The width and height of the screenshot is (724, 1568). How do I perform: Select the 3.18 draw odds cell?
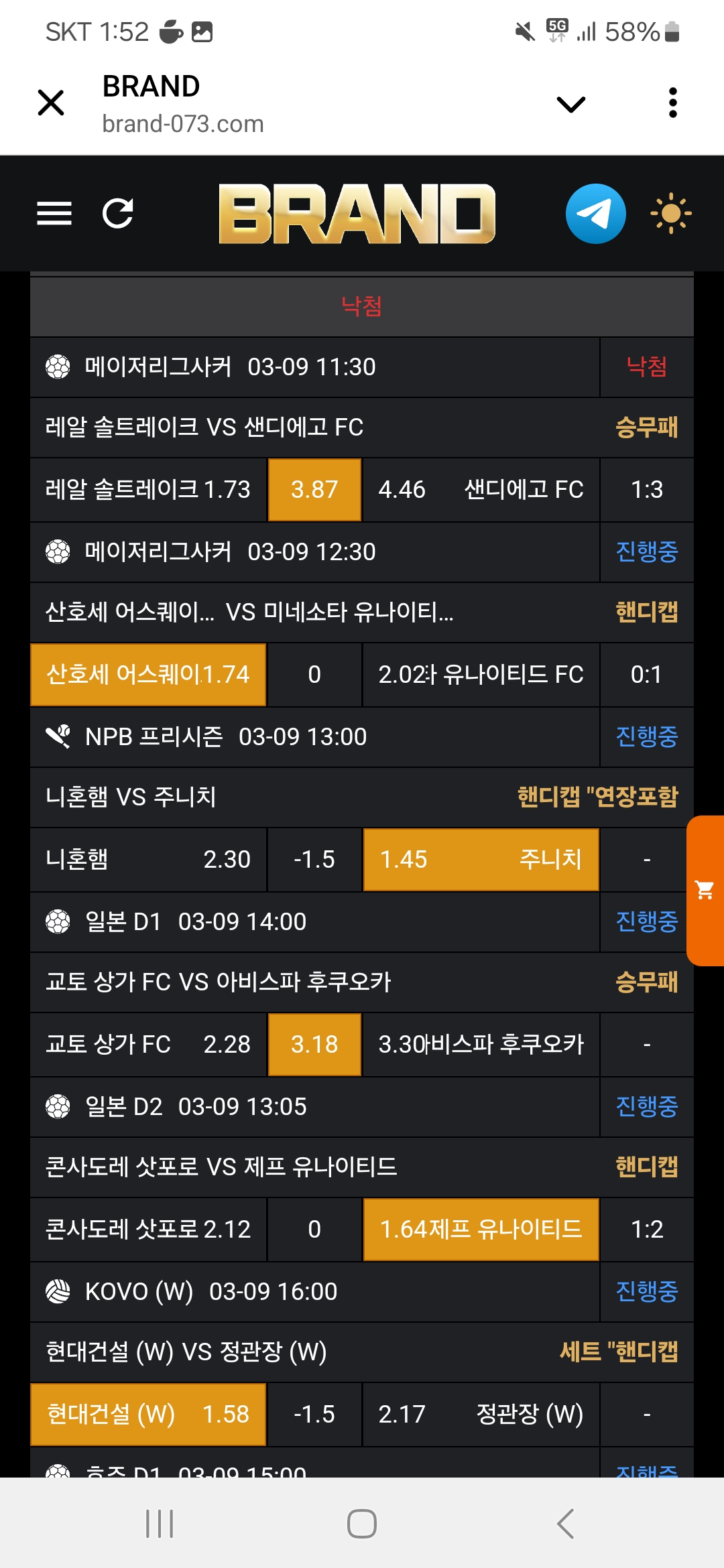click(314, 1045)
